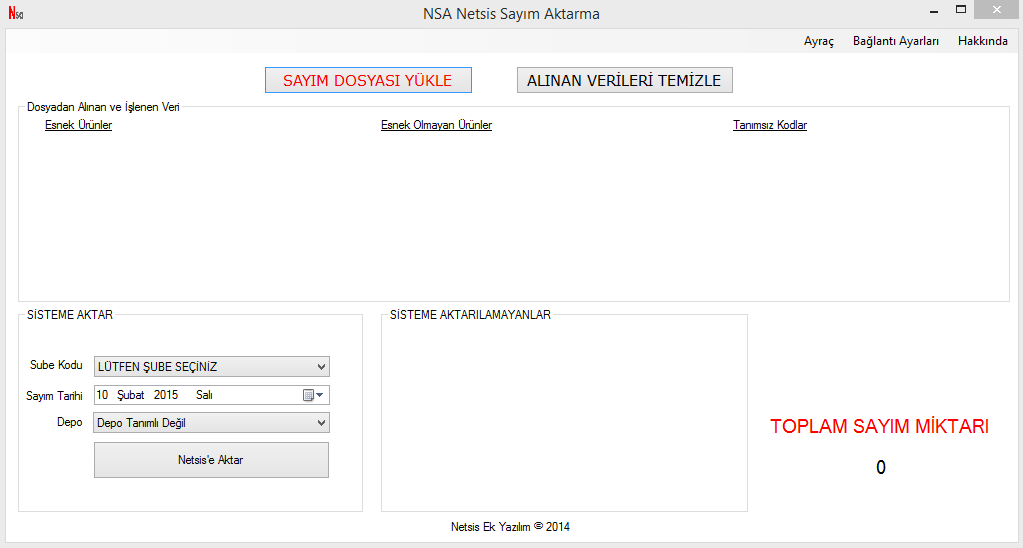Viewport: 1023px width, 548px height.
Task: Select the day value 10 in date field
Action: click(x=102, y=395)
